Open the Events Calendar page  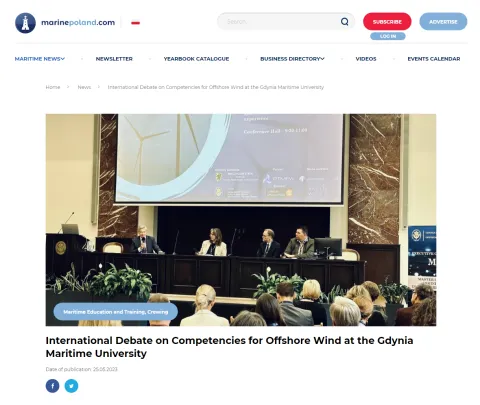tap(434, 59)
